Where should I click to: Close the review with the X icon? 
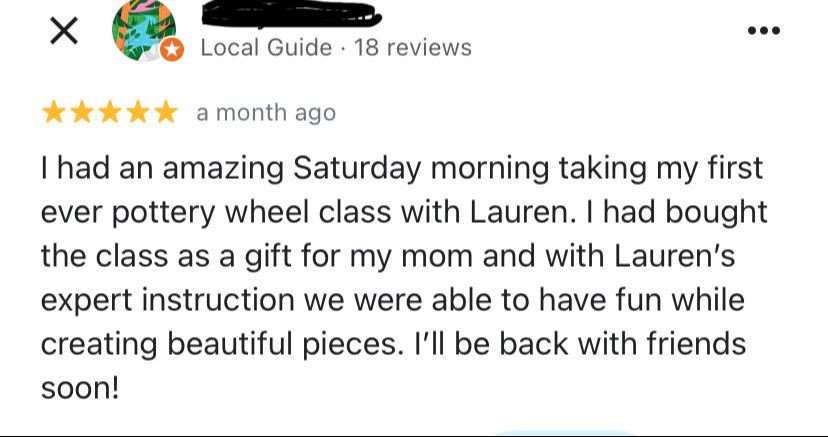coord(63,31)
